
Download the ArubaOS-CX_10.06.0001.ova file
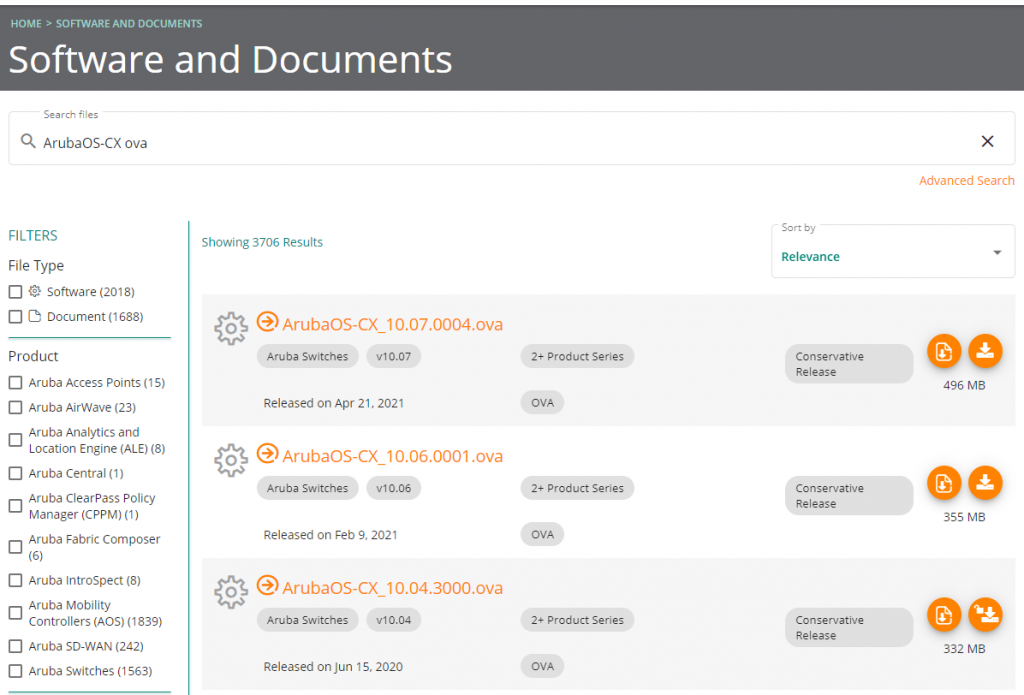pos(985,483)
